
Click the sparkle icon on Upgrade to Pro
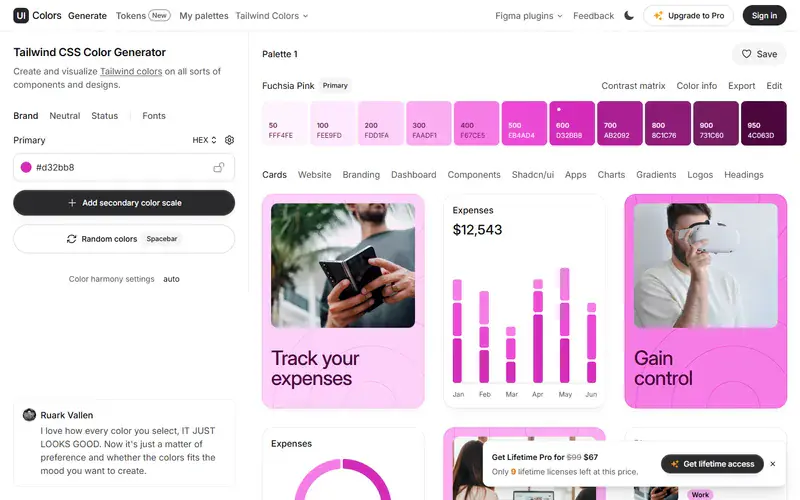tap(658, 15)
